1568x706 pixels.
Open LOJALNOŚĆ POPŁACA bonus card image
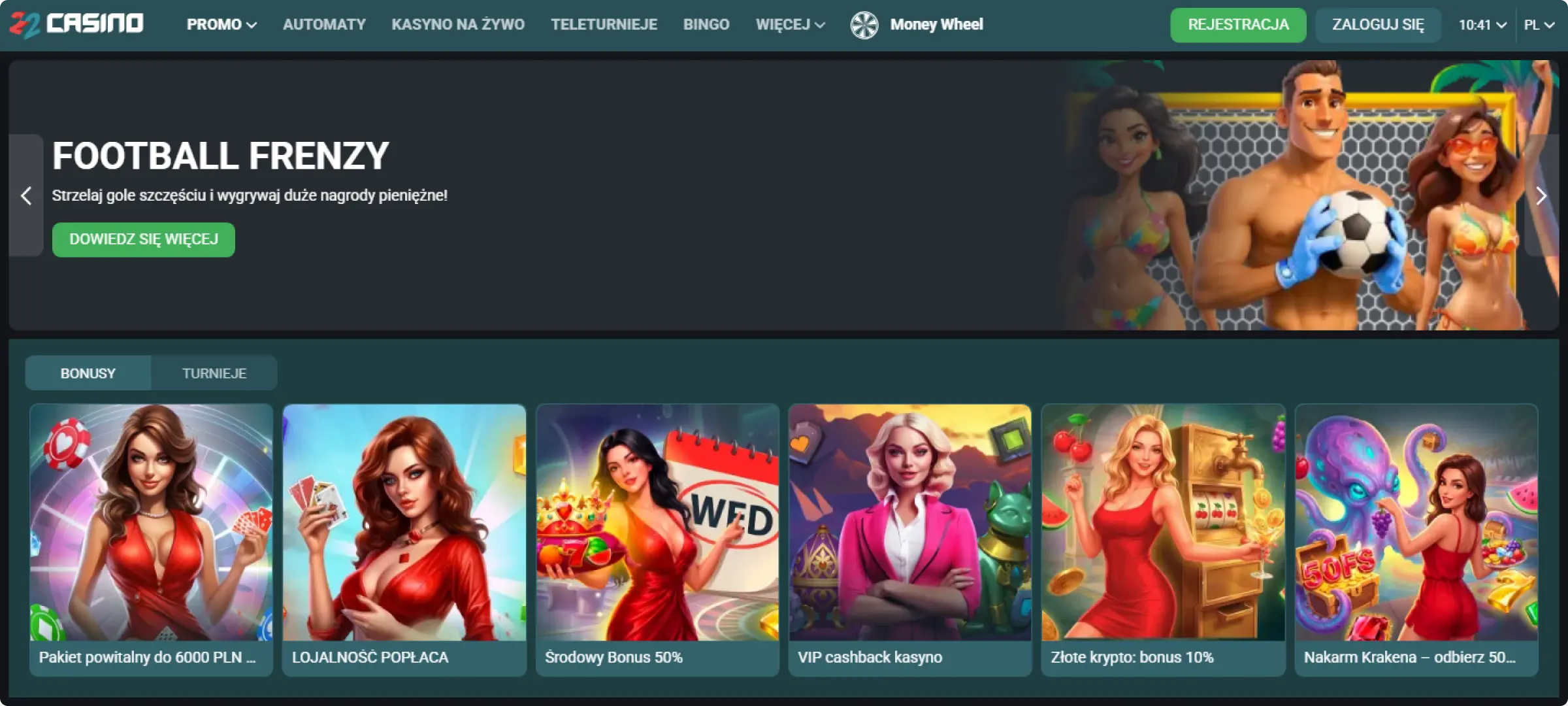pyautogui.click(x=404, y=522)
